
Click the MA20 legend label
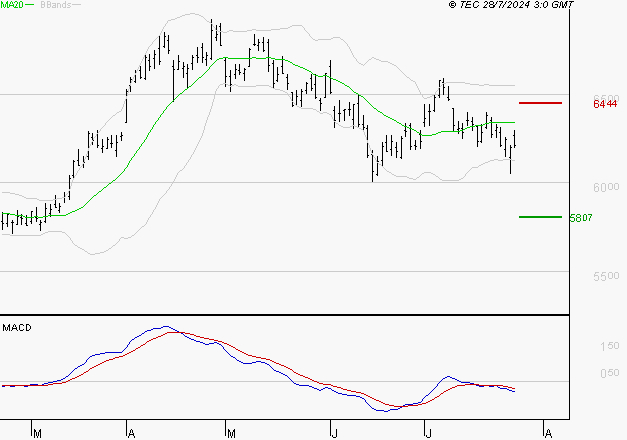[12, 5]
